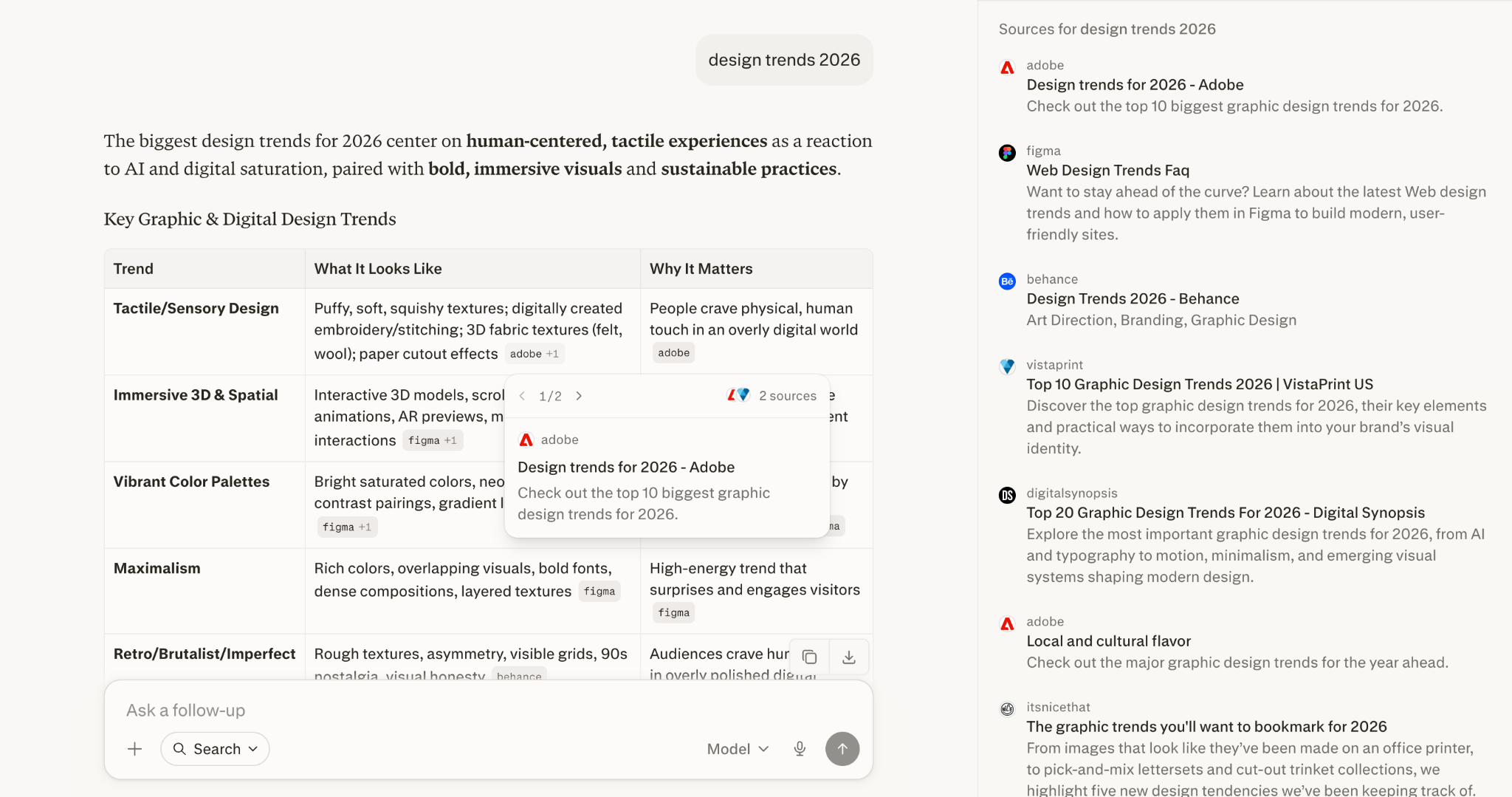The image size is (1512, 797).
Task: Open "Design Trends 2026 - Behance" source link
Action: point(1133,299)
